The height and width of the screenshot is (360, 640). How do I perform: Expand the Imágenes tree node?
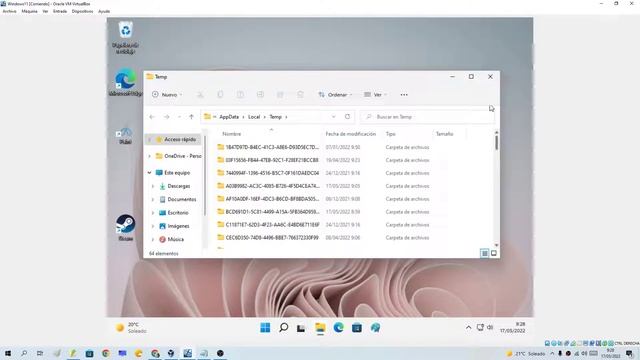click(153, 226)
